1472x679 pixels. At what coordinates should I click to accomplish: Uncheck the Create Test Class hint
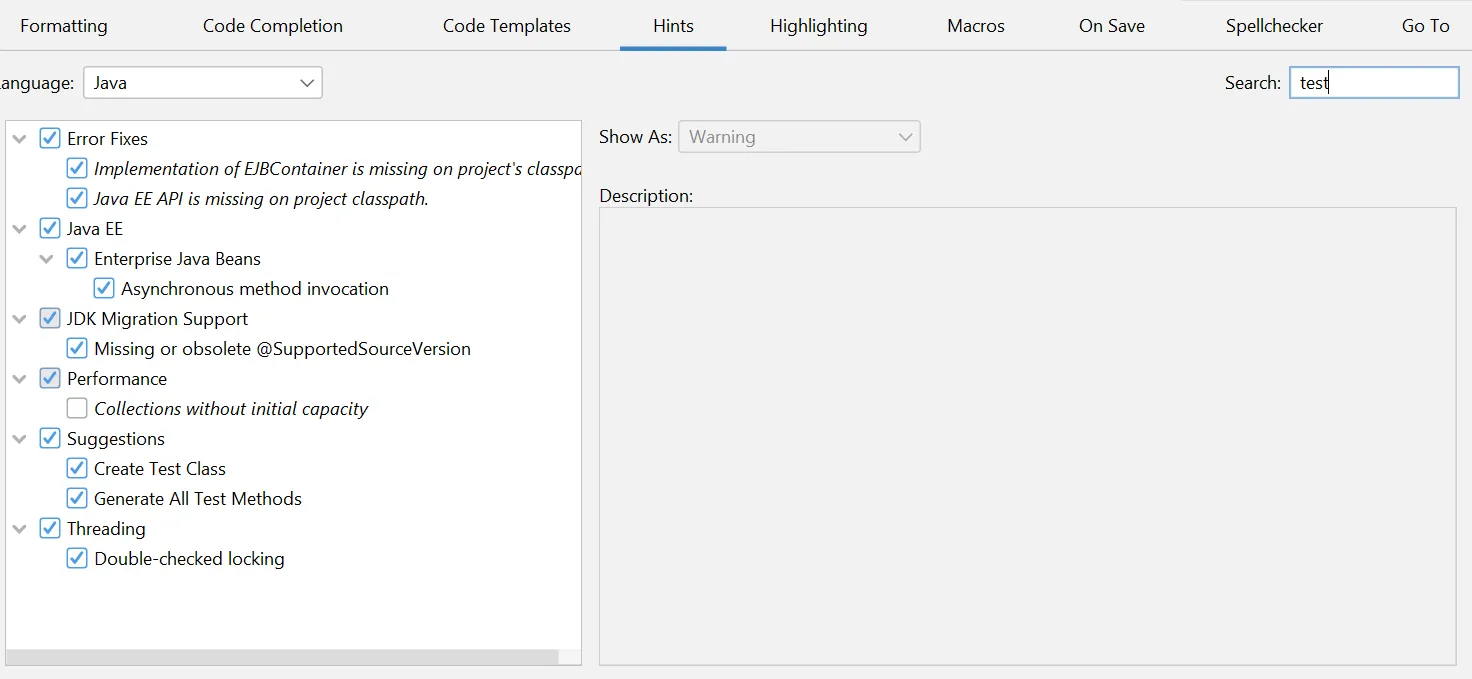77,469
